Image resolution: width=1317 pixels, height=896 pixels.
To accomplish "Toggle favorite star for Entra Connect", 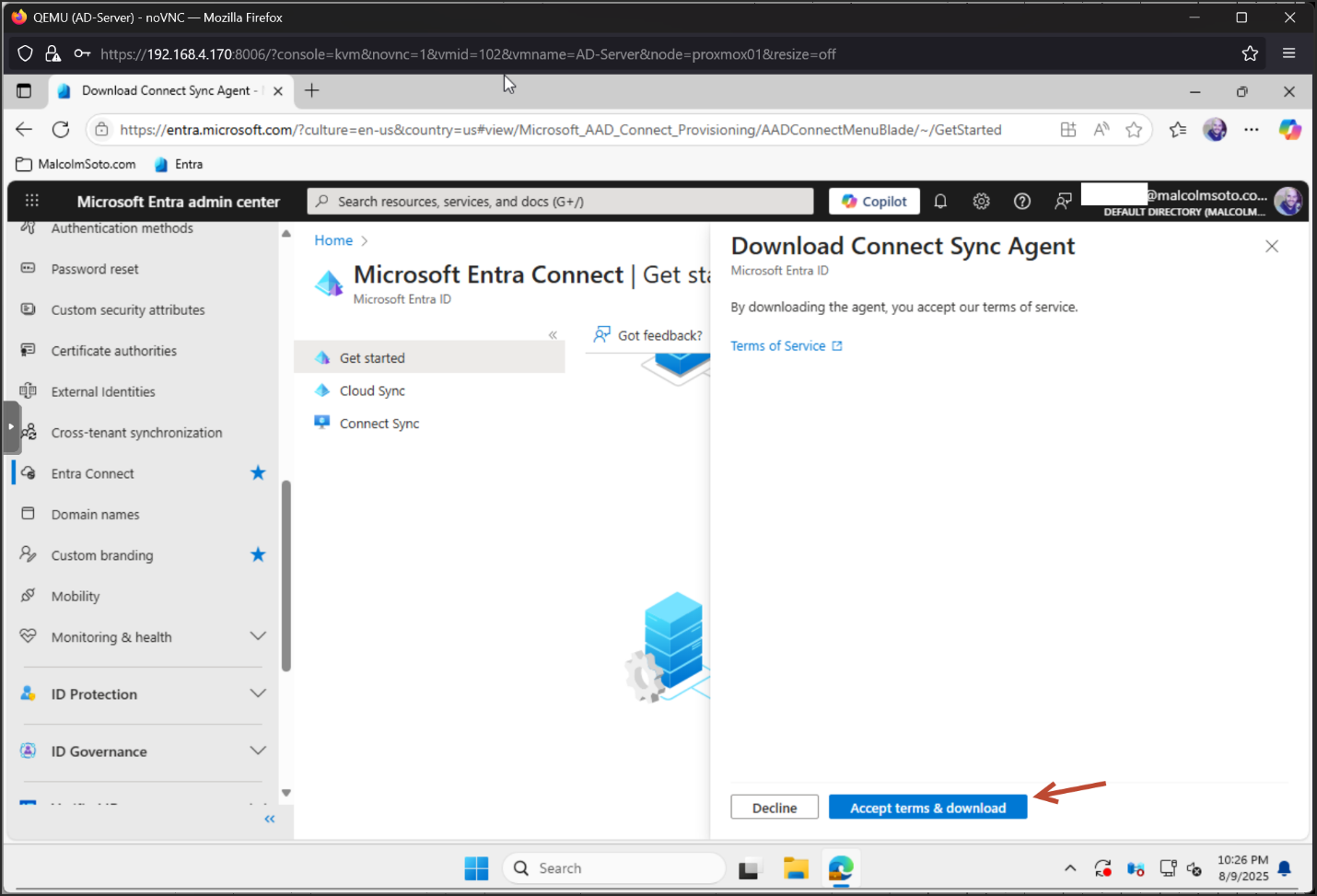I will tap(258, 473).
